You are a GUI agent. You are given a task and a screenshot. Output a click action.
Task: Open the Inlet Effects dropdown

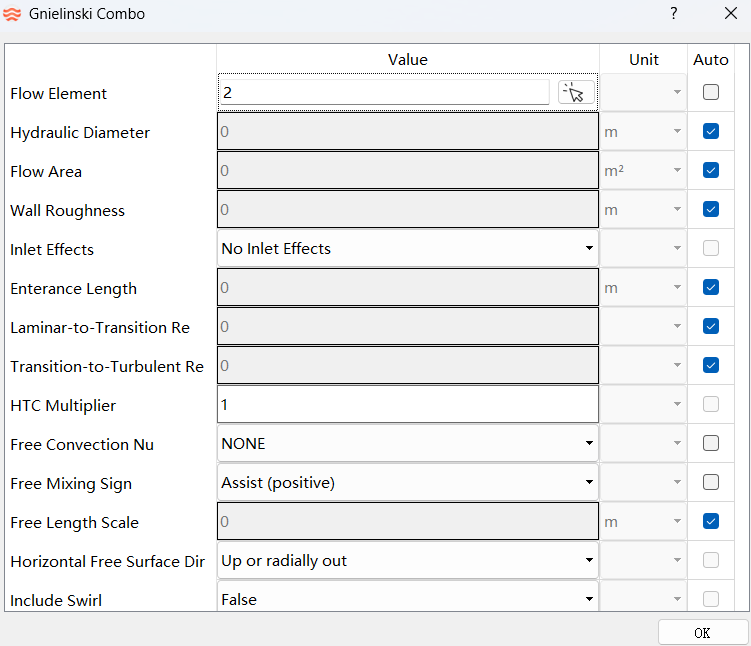(x=408, y=249)
